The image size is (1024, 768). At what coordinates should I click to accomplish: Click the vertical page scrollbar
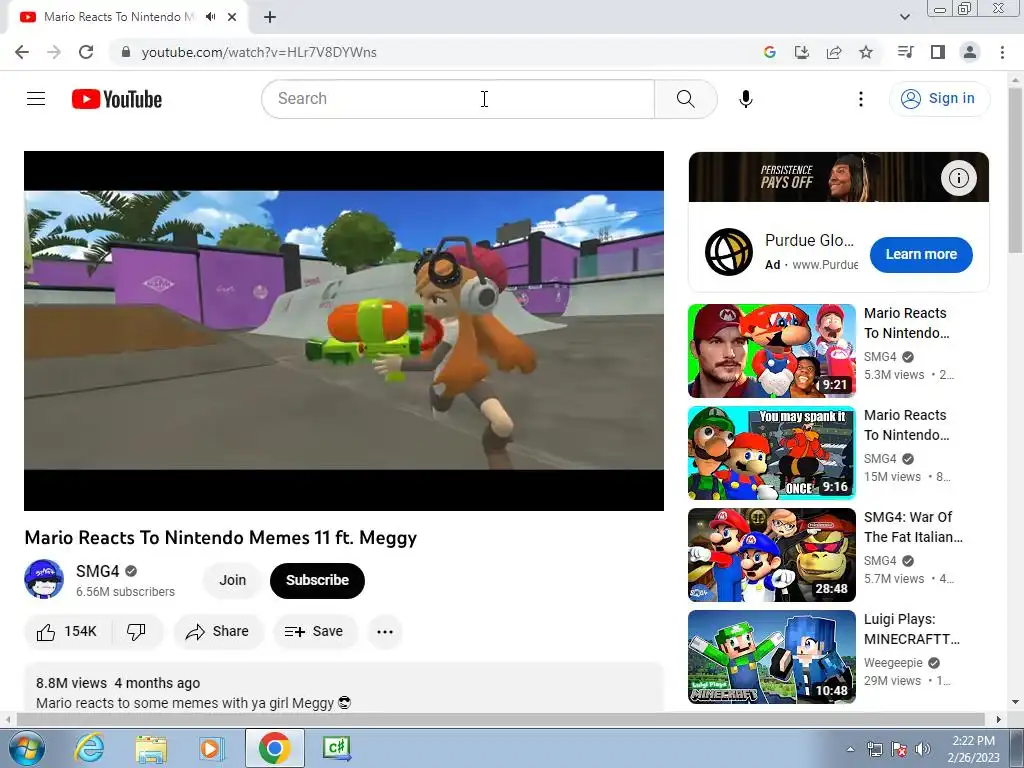1015,170
